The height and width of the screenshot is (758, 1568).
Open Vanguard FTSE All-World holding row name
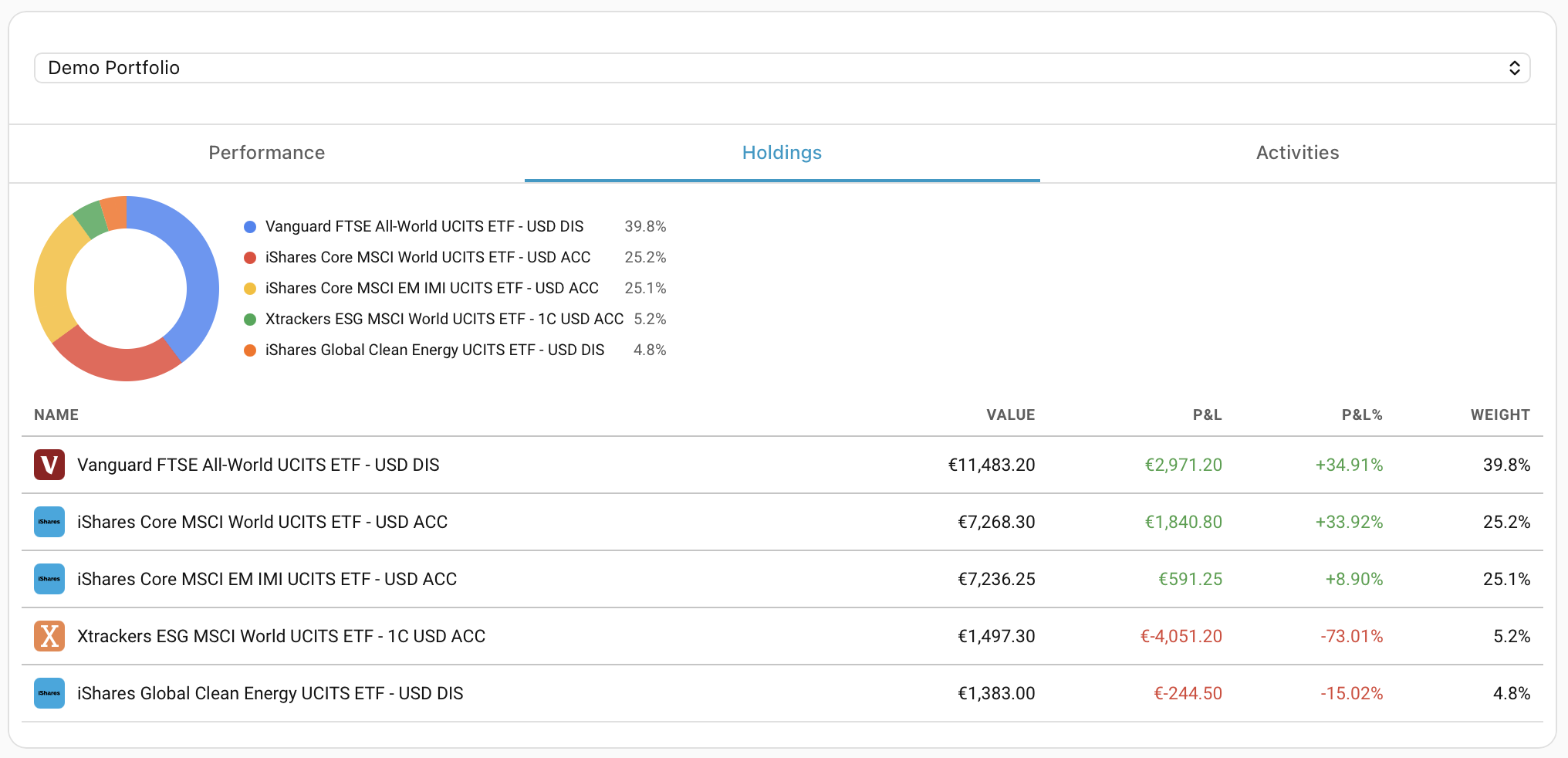tap(259, 465)
